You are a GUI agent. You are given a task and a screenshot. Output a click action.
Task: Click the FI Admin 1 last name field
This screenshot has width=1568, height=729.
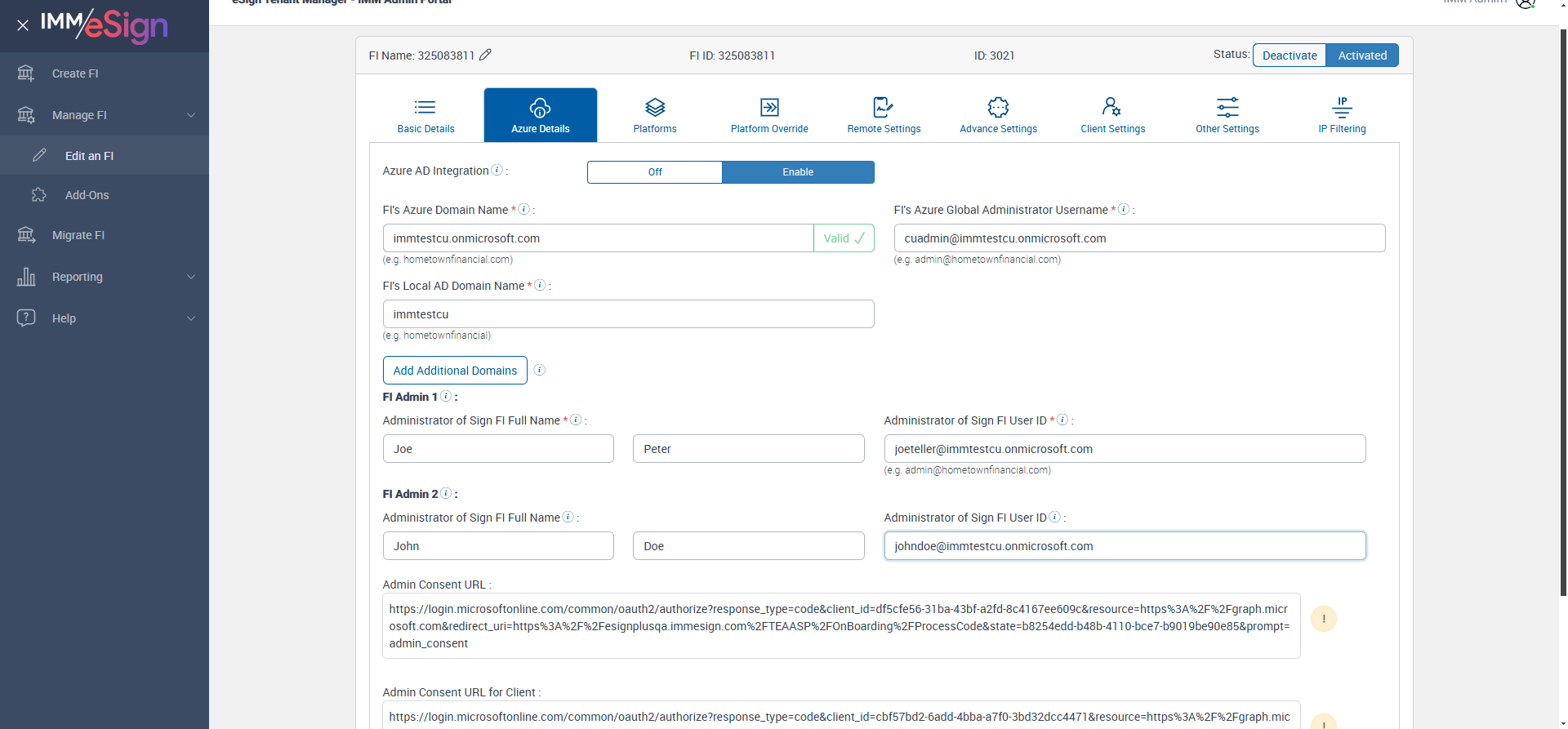tap(748, 449)
